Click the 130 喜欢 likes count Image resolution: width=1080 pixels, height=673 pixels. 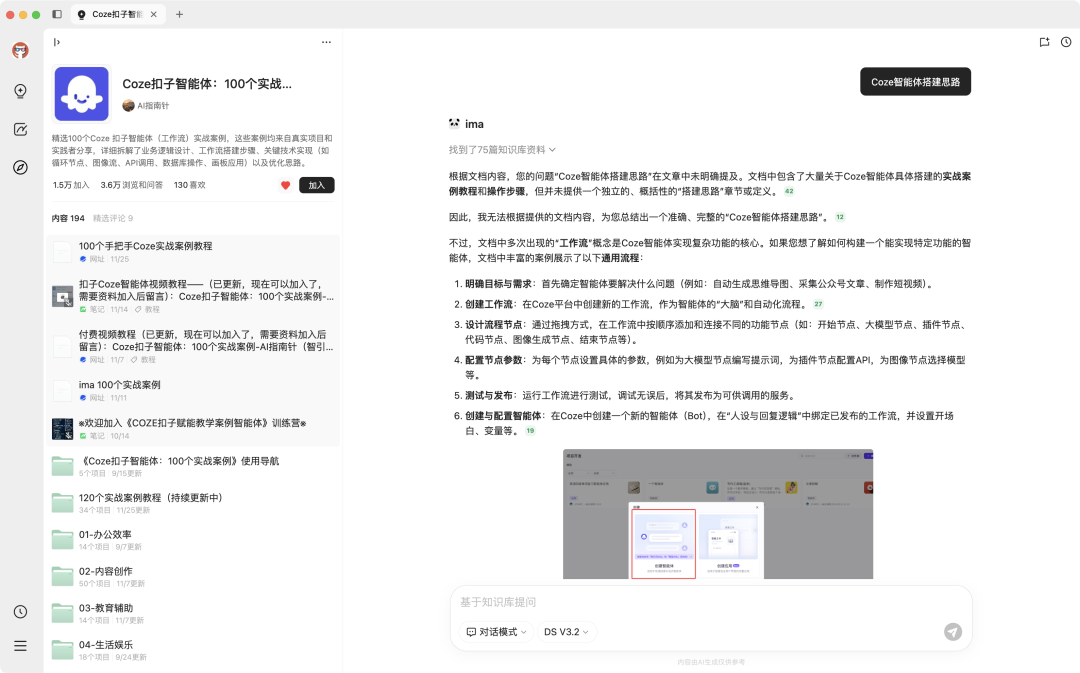[189, 185]
